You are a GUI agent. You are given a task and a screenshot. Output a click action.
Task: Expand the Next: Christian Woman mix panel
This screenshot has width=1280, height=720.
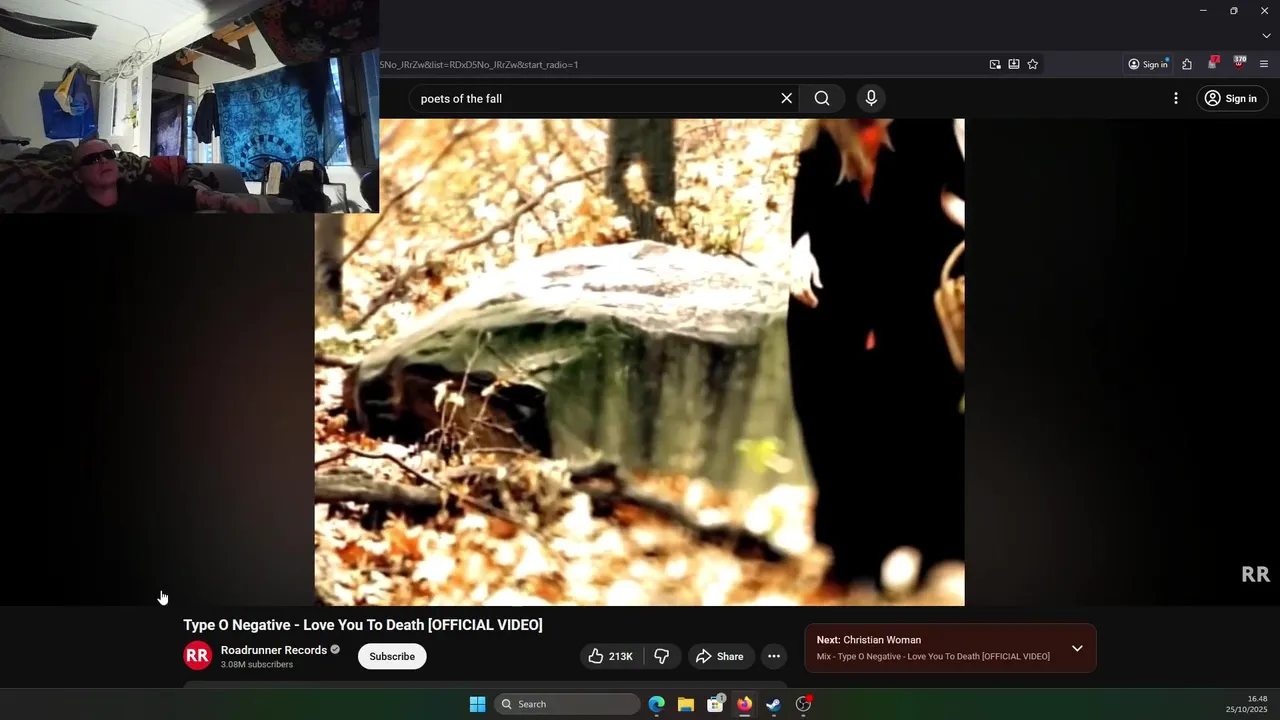click(1077, 648)
